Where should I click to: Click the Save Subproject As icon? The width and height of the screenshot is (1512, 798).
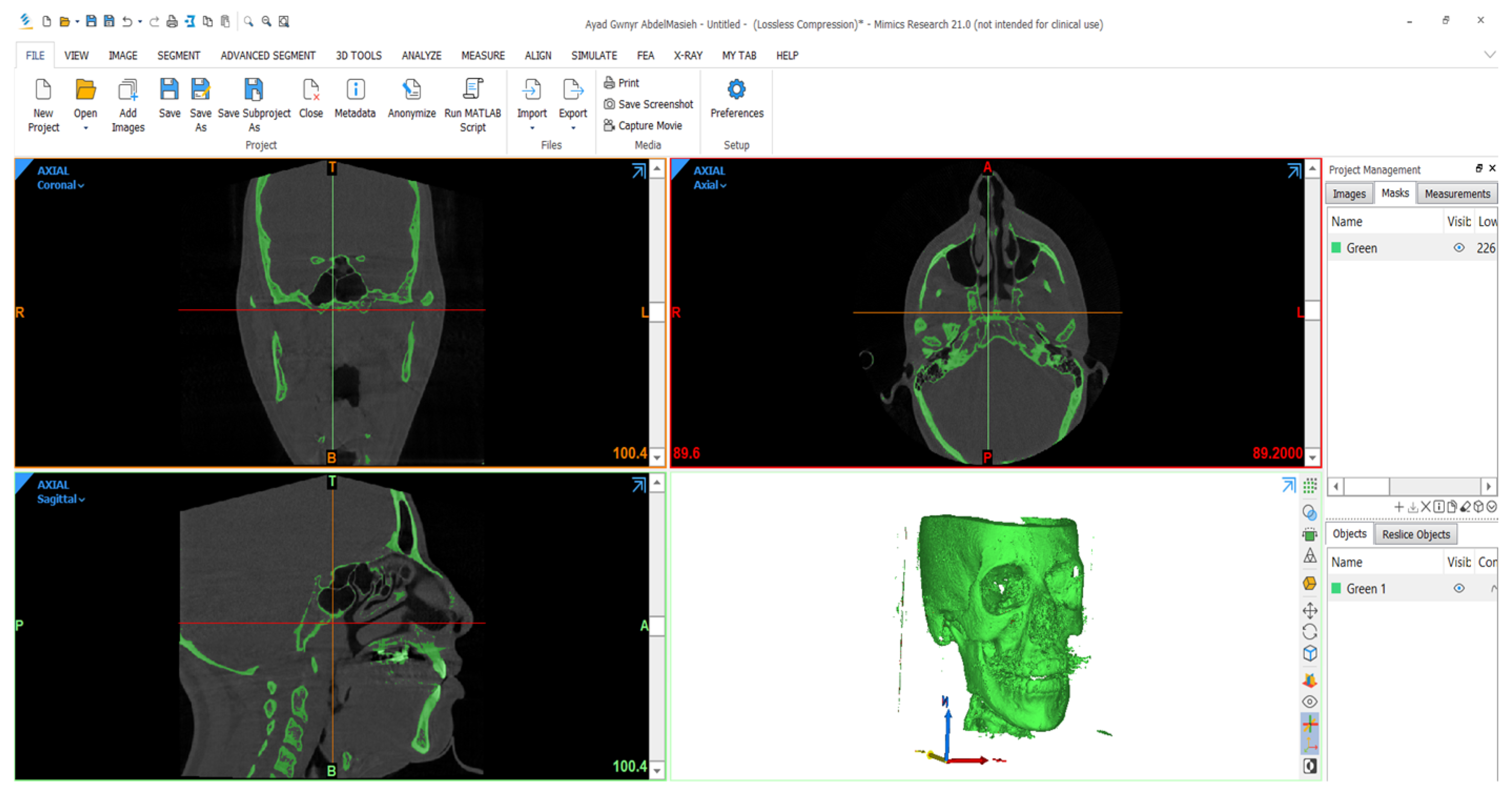click(253, 90)
